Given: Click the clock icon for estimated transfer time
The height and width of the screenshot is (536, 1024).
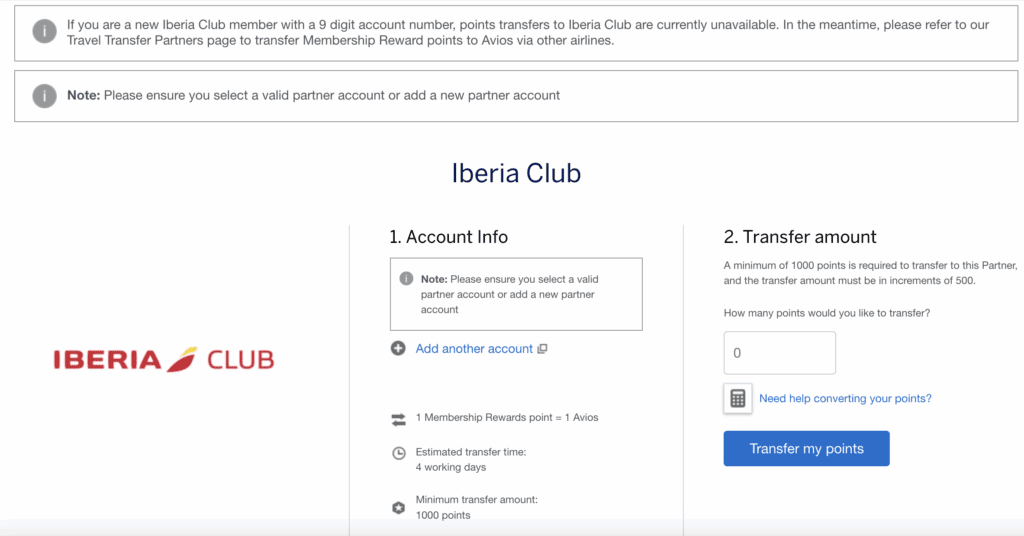Looking at the screenshot, I should tap(398, 453).
